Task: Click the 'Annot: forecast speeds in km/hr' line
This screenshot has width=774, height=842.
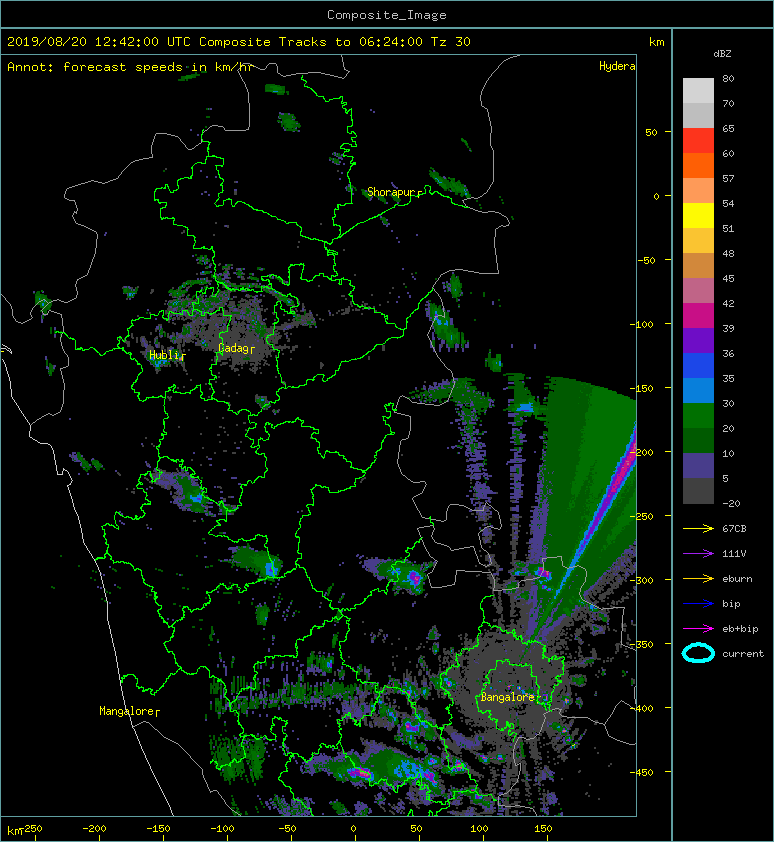Action: click(131, 67)
